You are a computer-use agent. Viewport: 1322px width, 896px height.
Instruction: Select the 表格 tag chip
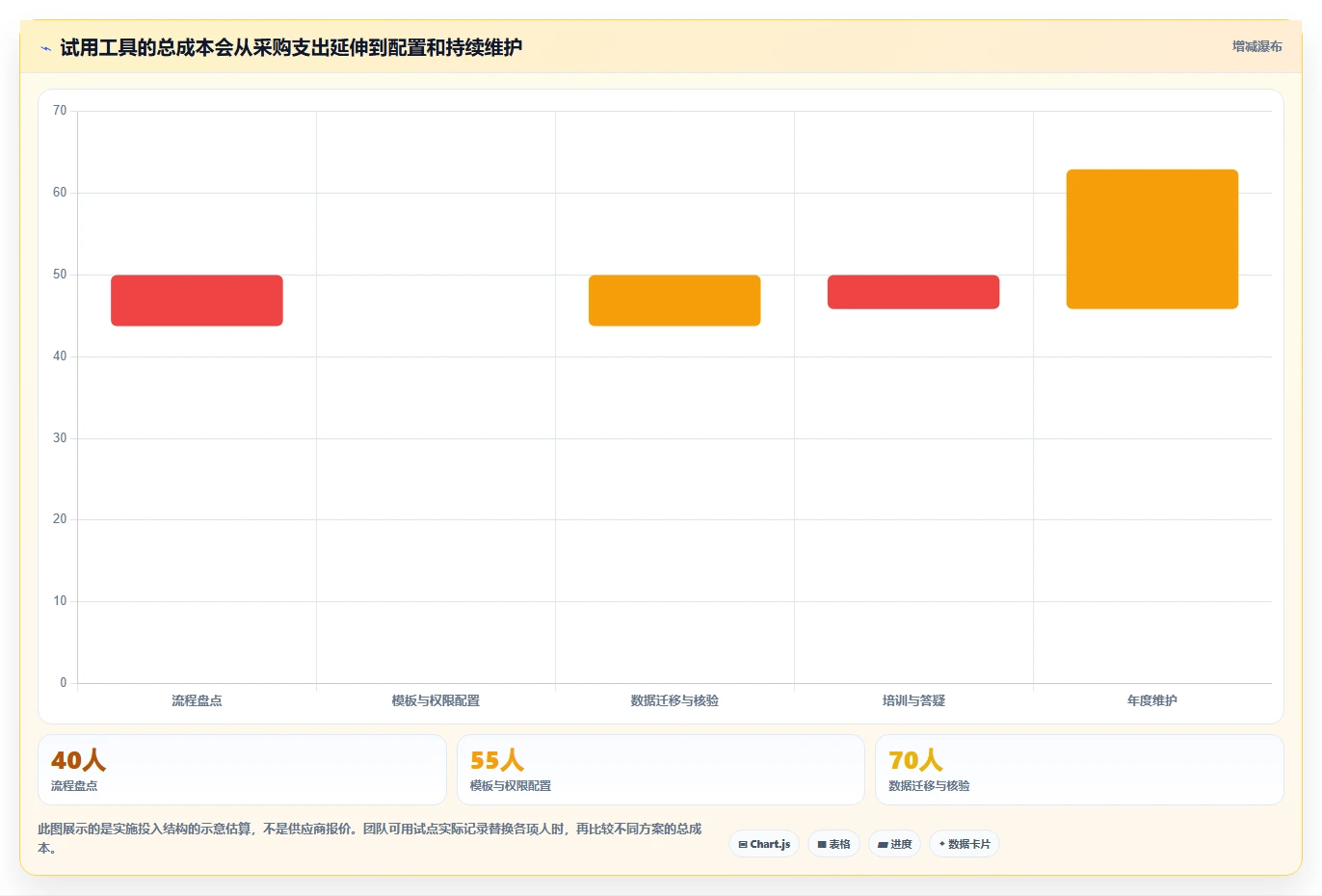point(833,844)
